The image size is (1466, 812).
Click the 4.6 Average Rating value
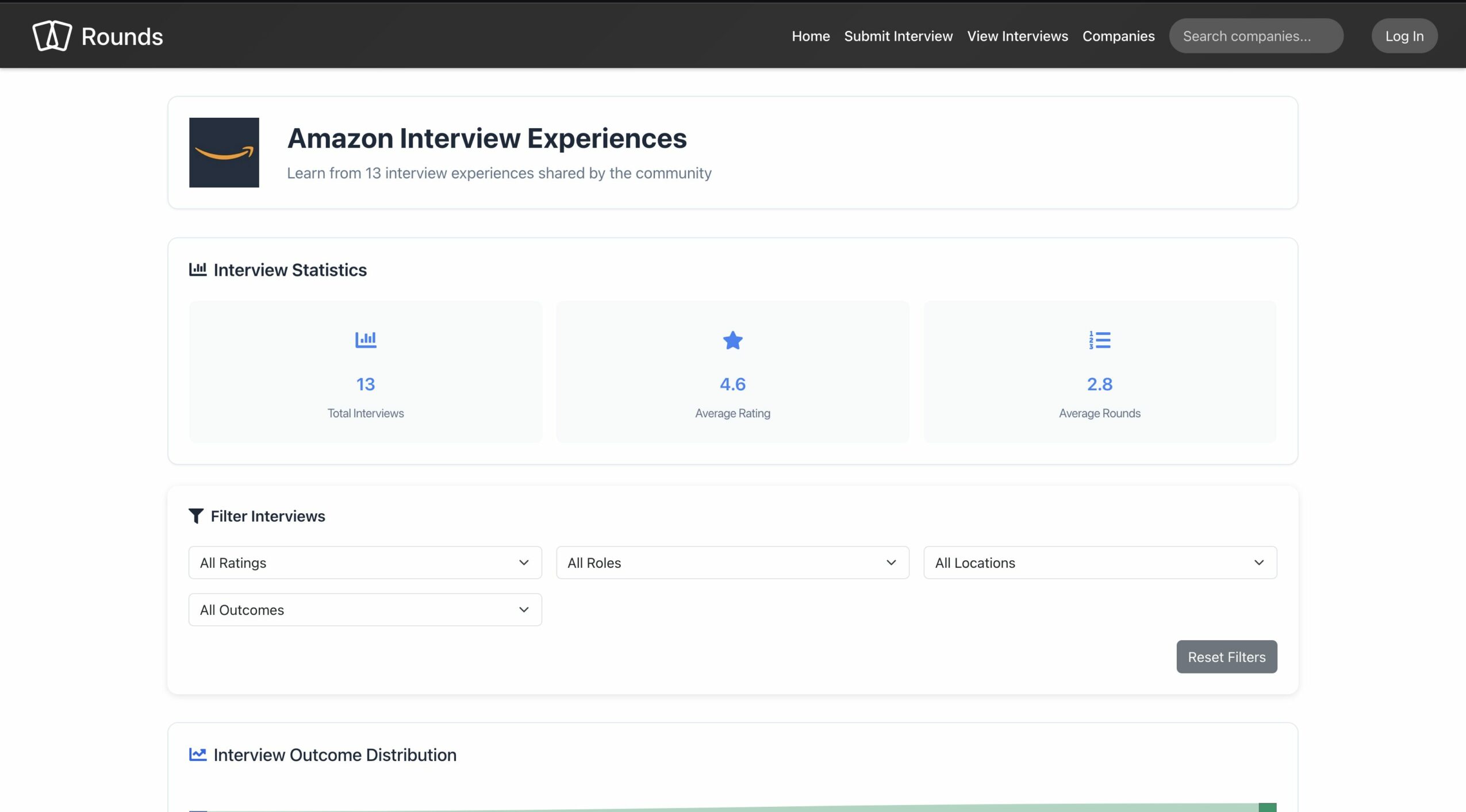pyautogui.click(x=732, y=384)
